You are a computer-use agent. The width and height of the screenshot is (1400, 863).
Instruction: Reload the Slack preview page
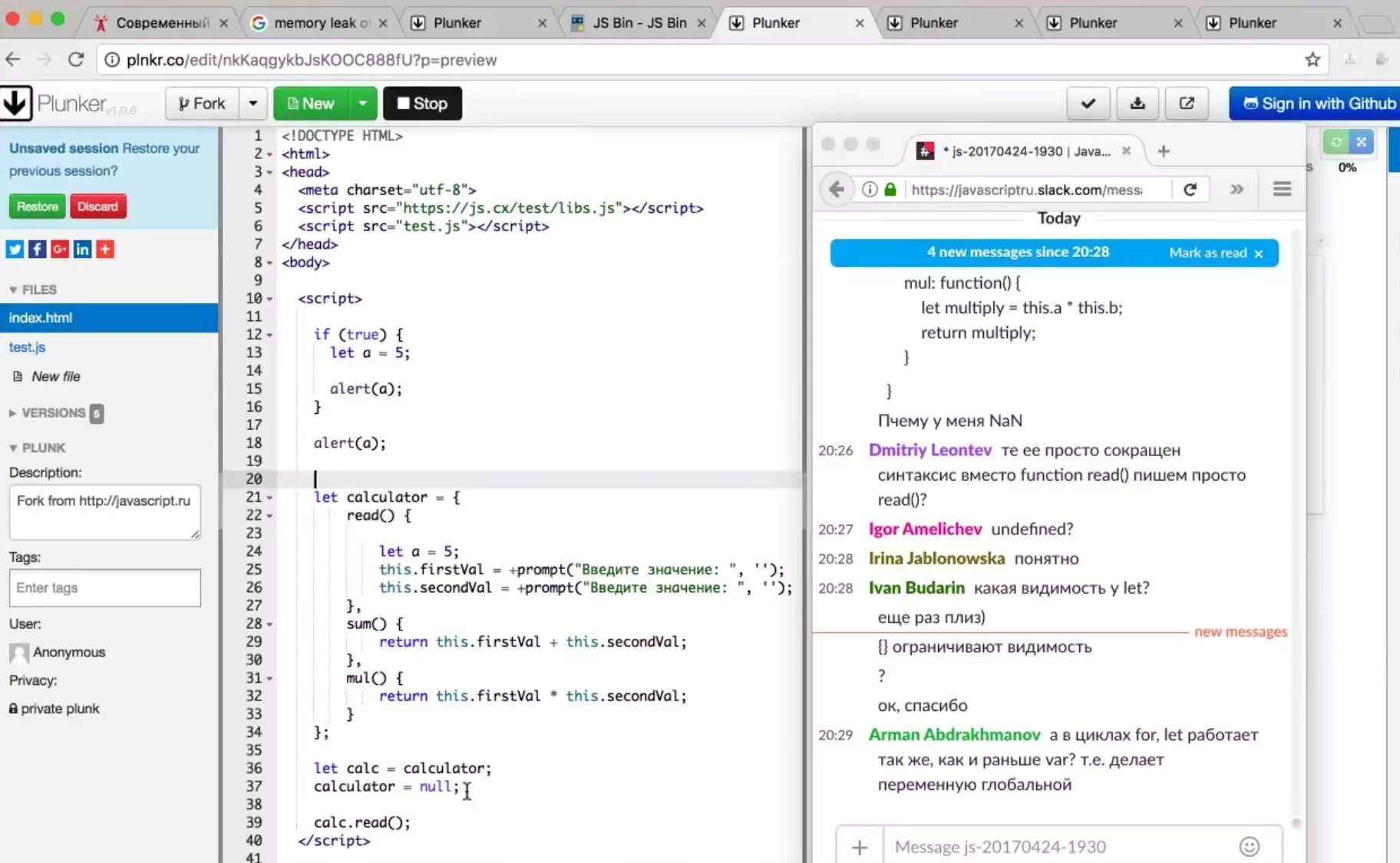point(1190,189)
